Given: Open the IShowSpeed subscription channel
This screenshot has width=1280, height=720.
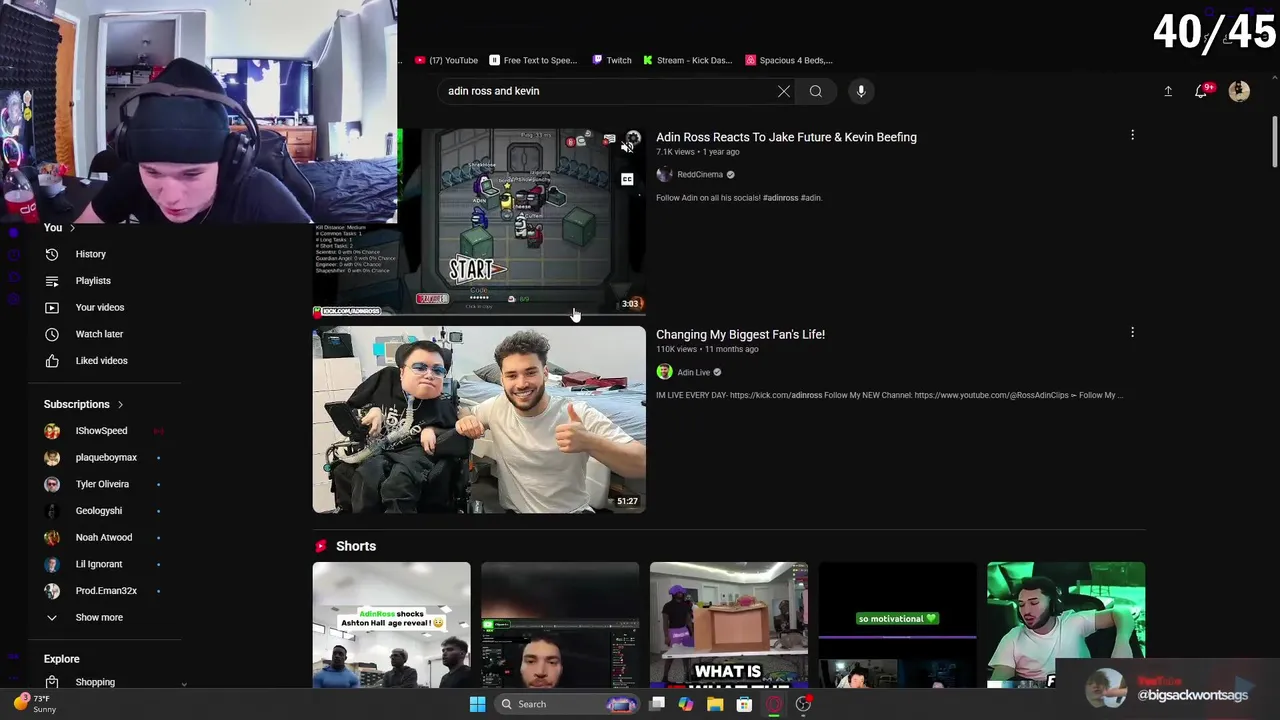Looking at the screenshot, I should point(101,431).
